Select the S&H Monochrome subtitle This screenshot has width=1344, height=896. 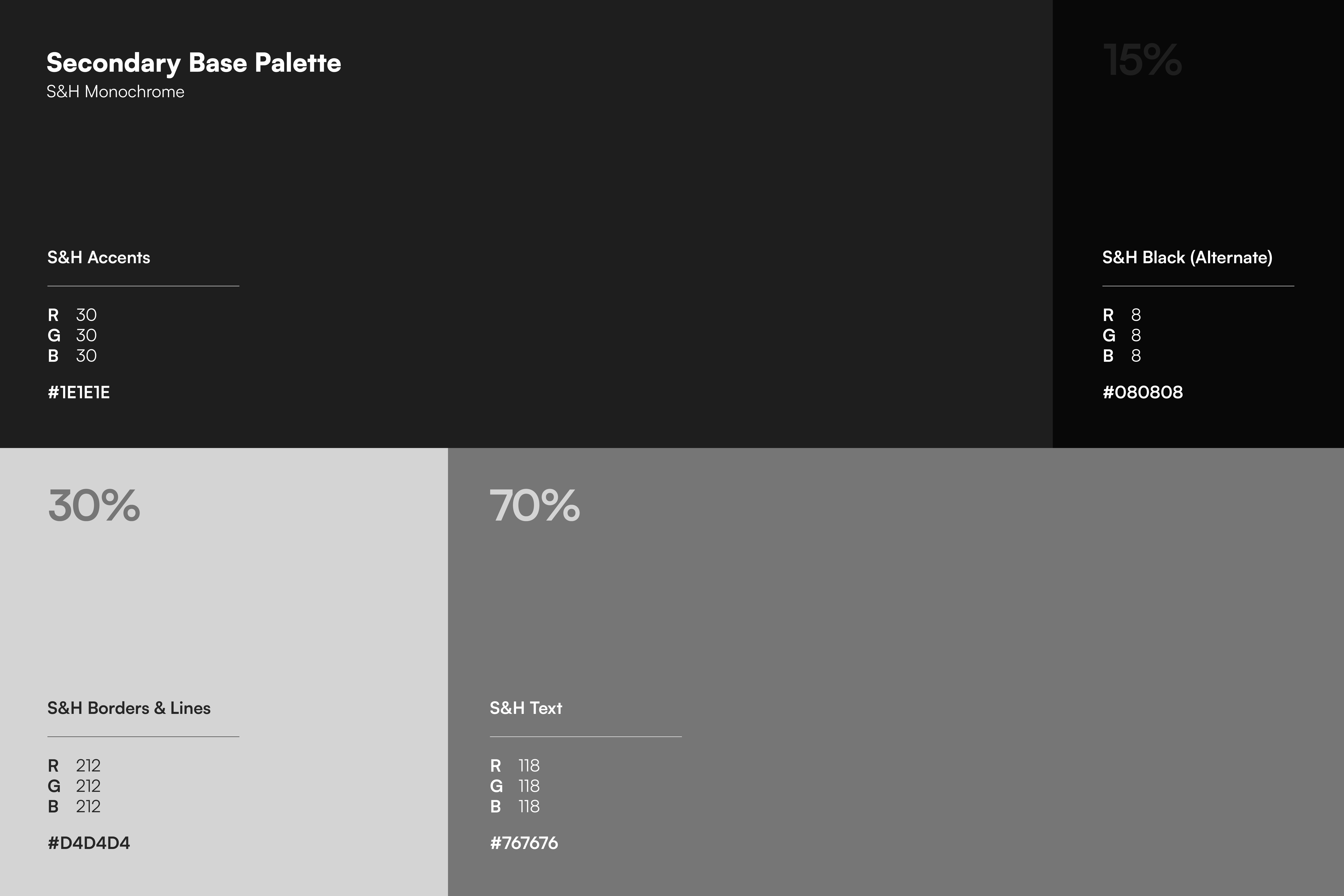115,92
